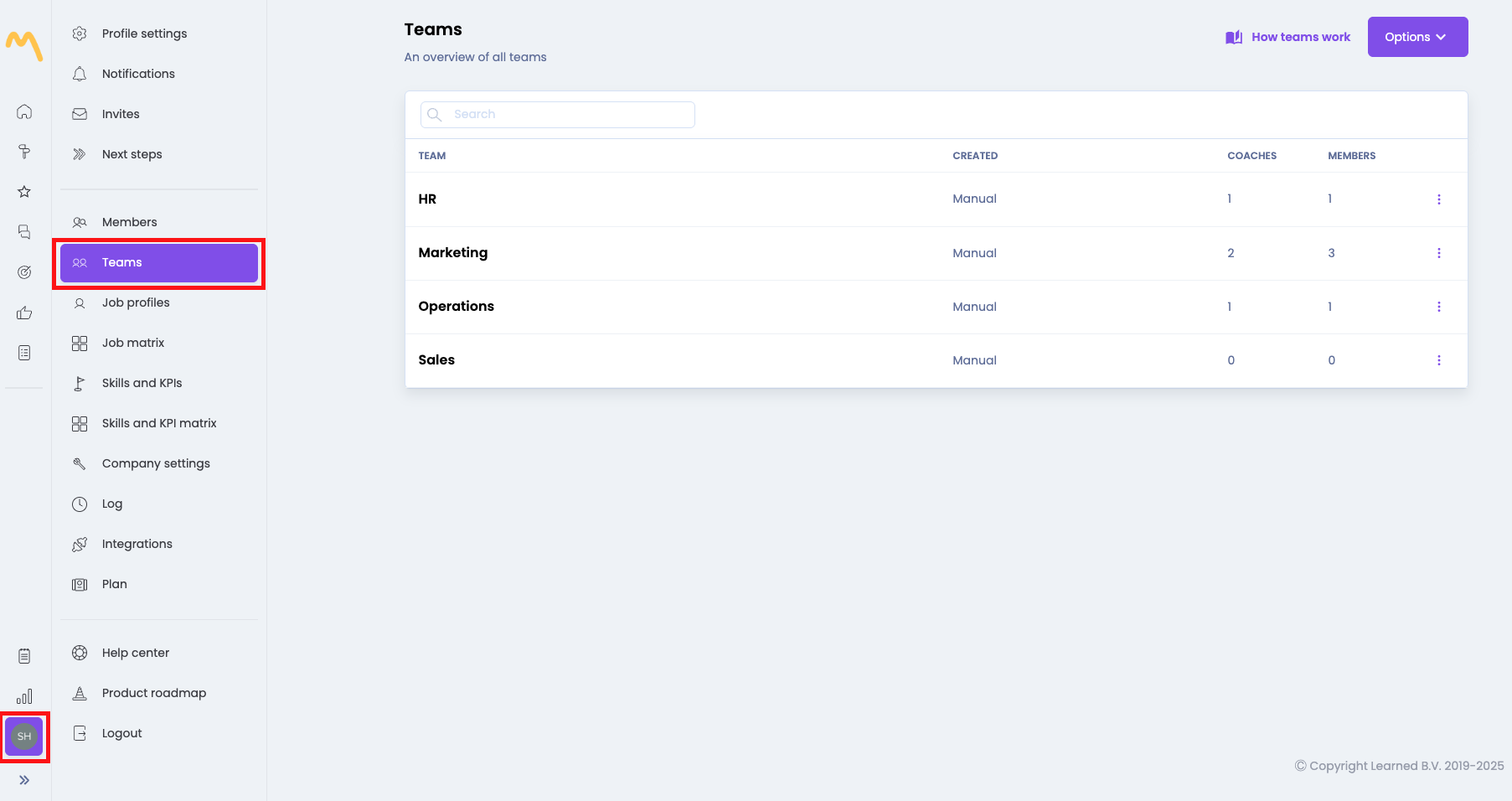
Task: Open the SH user avatar
Action: (24, 736)
